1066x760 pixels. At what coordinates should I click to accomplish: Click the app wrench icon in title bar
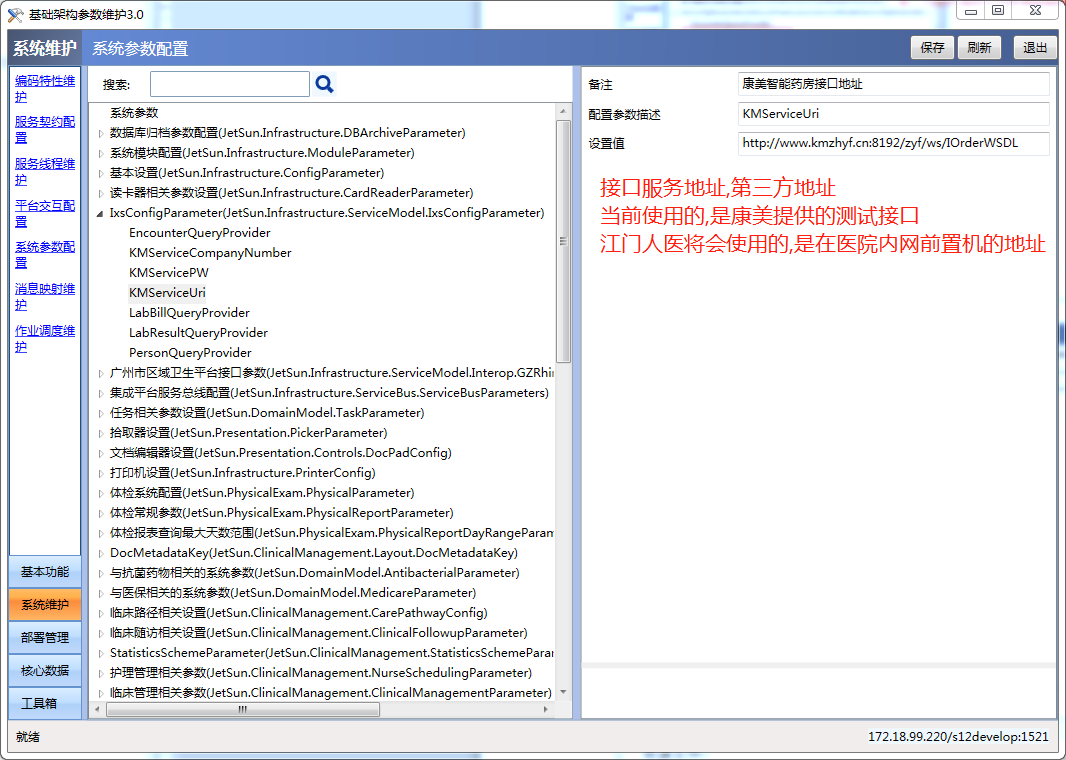15,14
